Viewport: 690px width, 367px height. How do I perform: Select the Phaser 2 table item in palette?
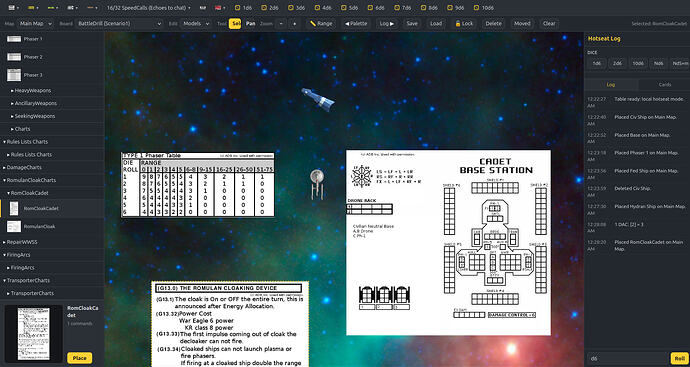[52, 57]
